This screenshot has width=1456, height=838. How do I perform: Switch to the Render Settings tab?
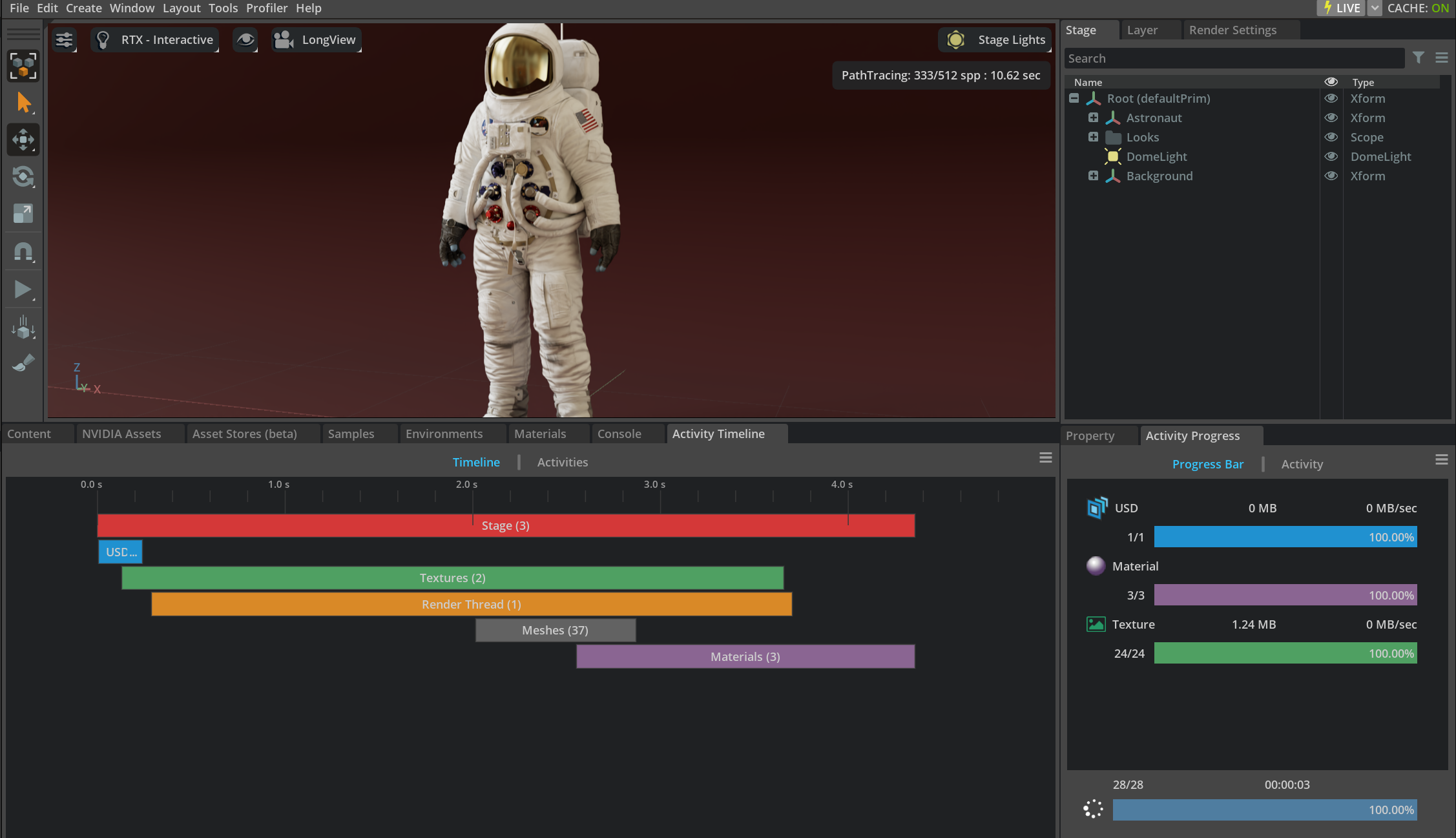(1232, 30)
